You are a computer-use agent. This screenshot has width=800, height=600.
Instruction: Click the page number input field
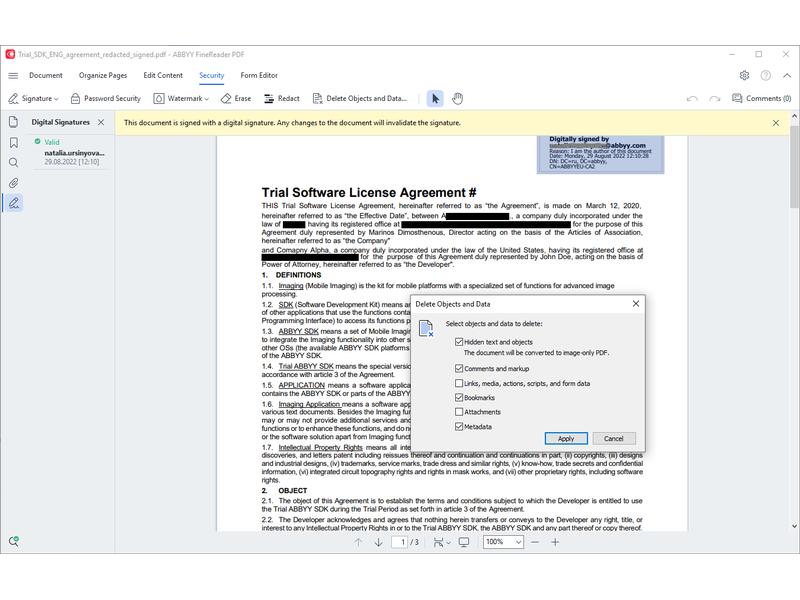(399, 542)
